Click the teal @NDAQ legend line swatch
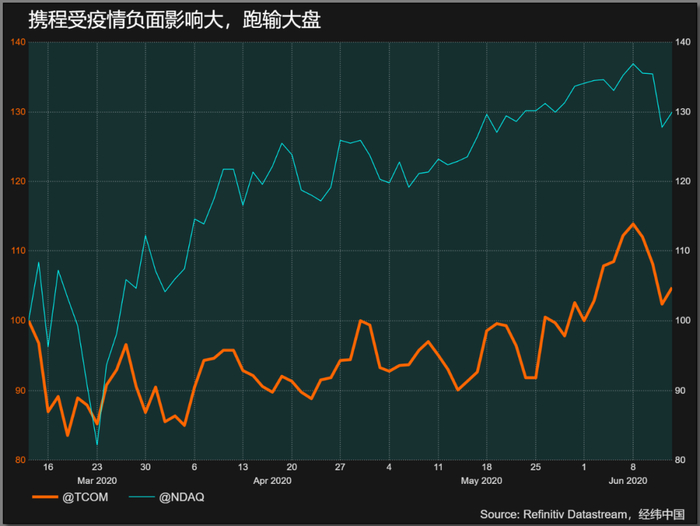Viewport: 700px width, 526px height. (142, 497)
